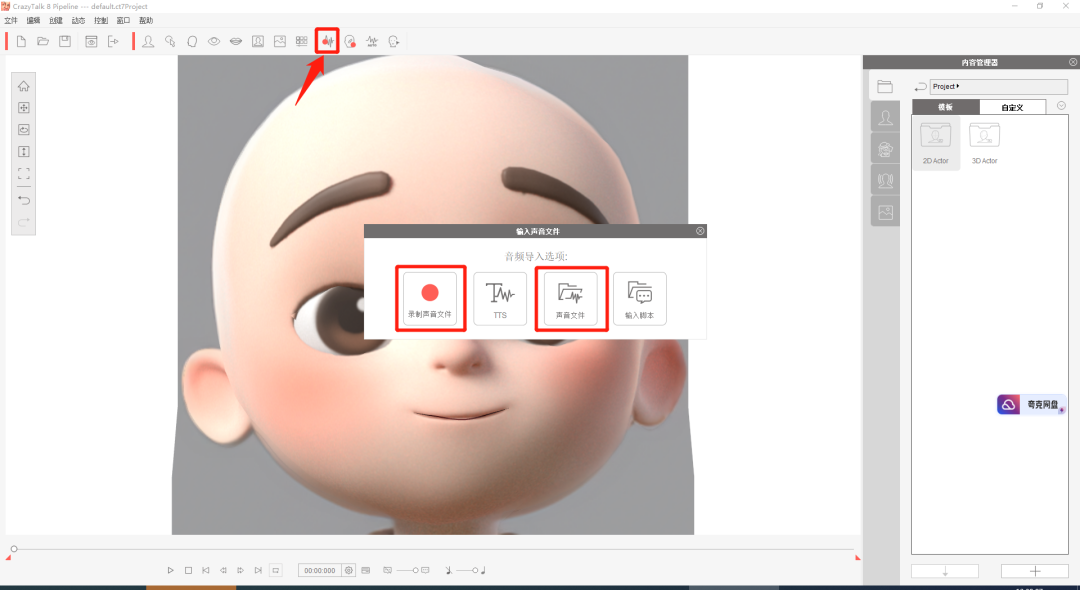Click the greyed redo arrow in left toolbar
Screen dimensions: 1080x590
point(23,222)
